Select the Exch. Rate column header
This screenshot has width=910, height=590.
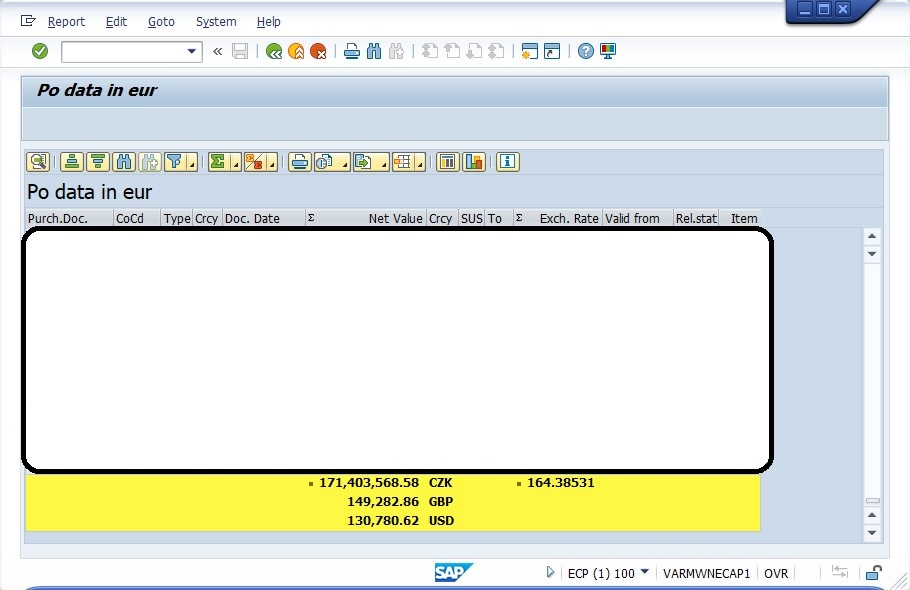point(557,218)
